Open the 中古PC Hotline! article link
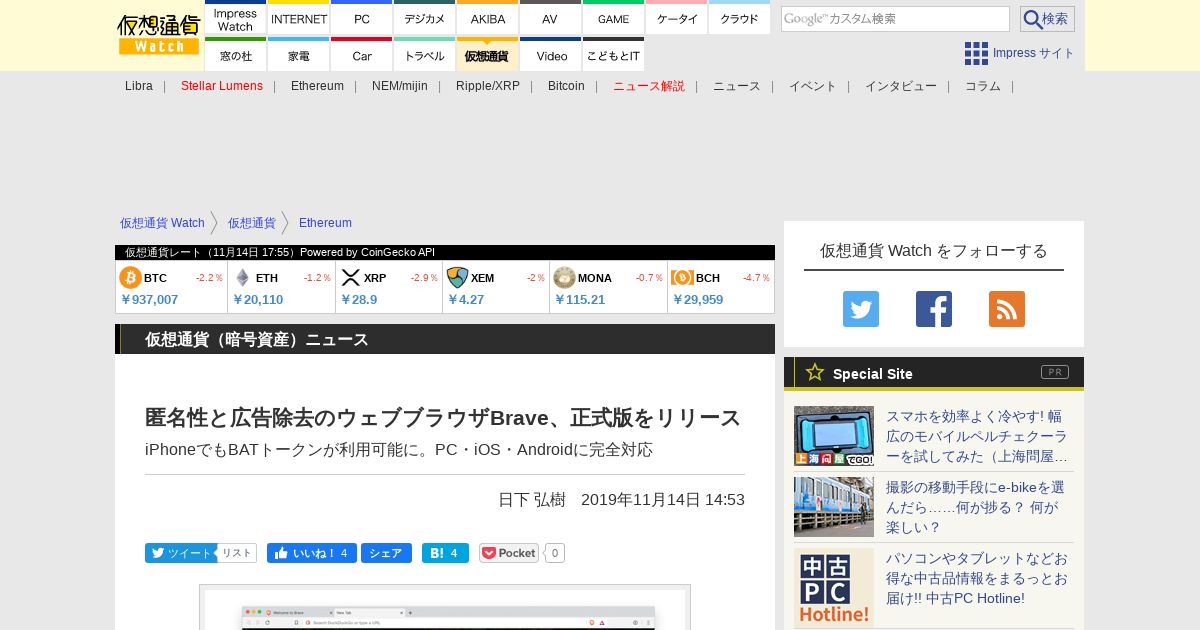This screenshot has width=1200, height=630. (x=977, y=578)
